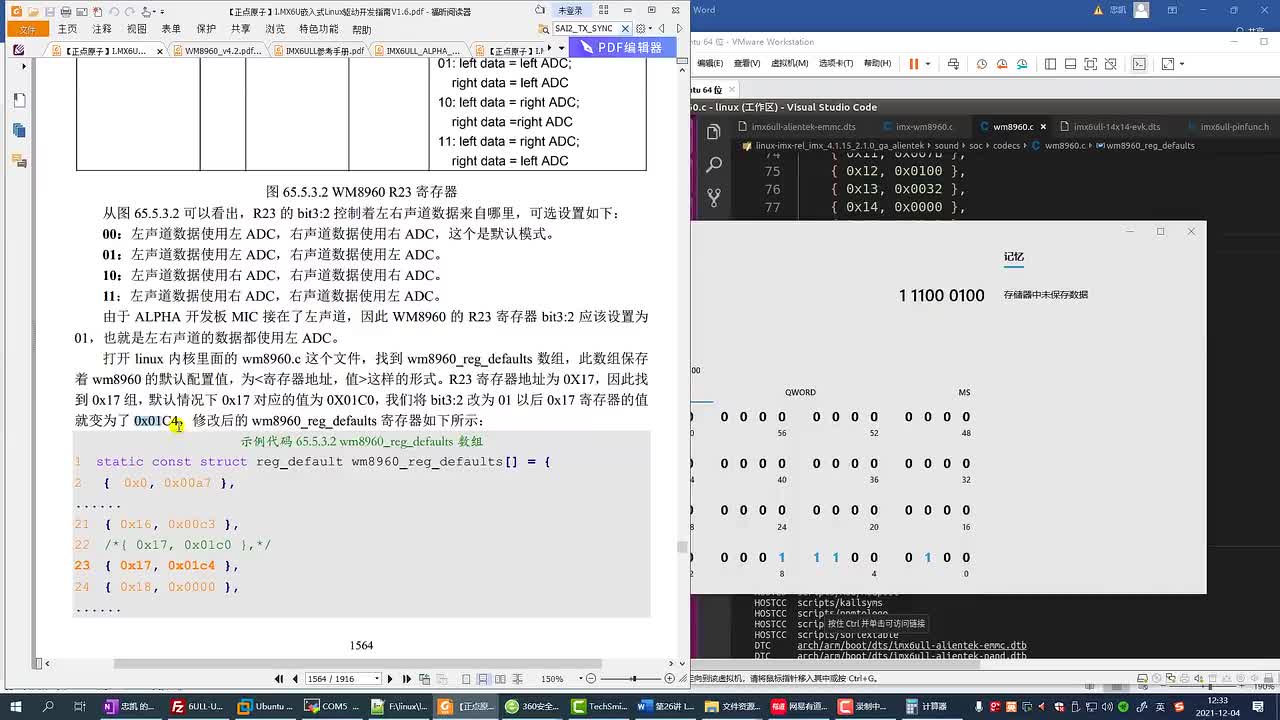Switch to the 主页 ribbon tab
1280x720 pixels.
click(67, 29)
